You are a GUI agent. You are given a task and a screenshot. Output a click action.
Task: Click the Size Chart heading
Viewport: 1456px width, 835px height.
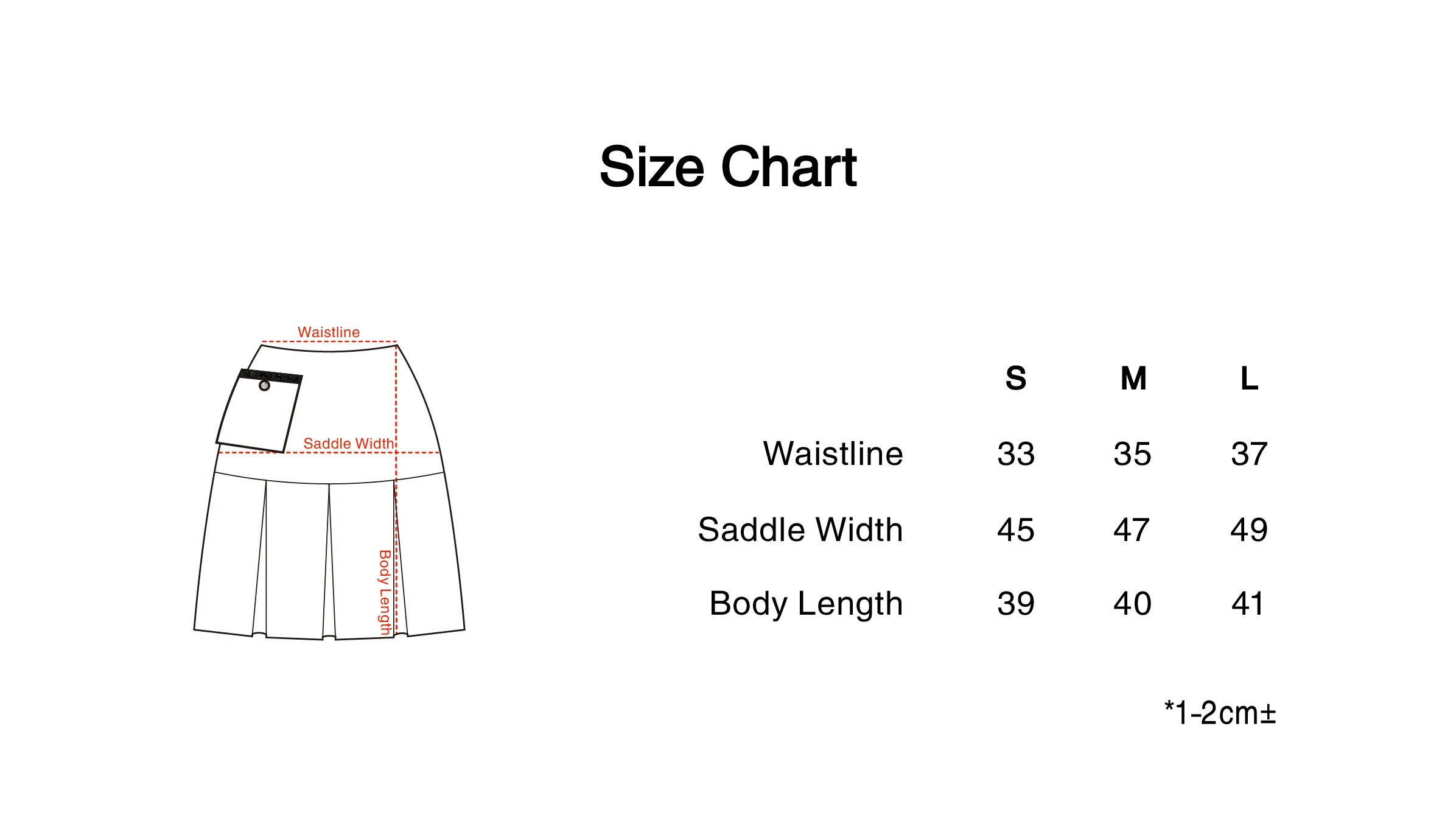click(728, 167)
